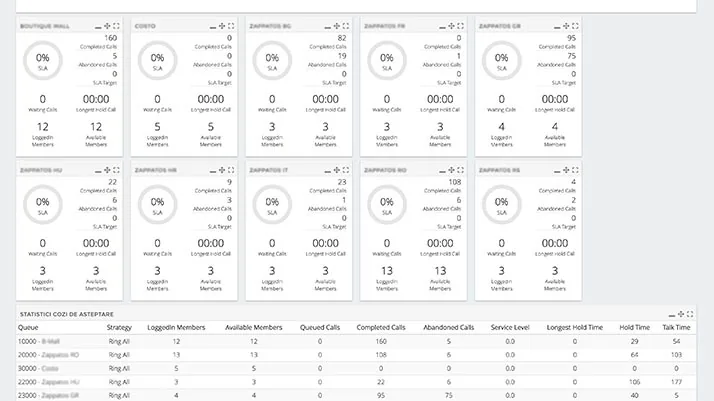
Task: Click the Costo widget move icon
Action: (x=222, y=26)
